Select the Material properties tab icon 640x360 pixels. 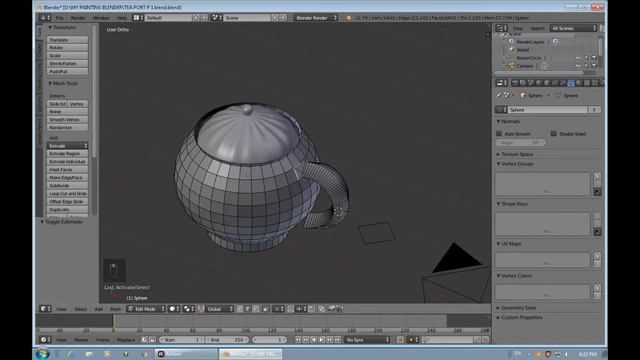[x=579, y=83]
